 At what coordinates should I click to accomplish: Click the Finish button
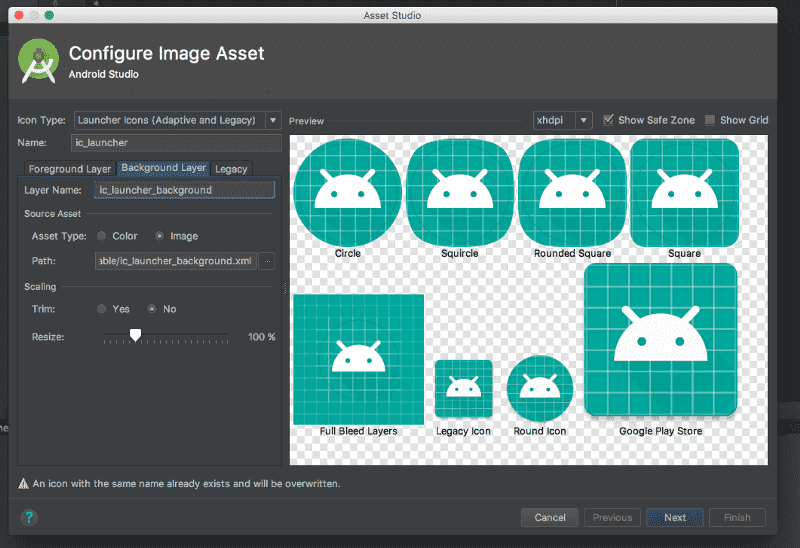click(737, 517)
